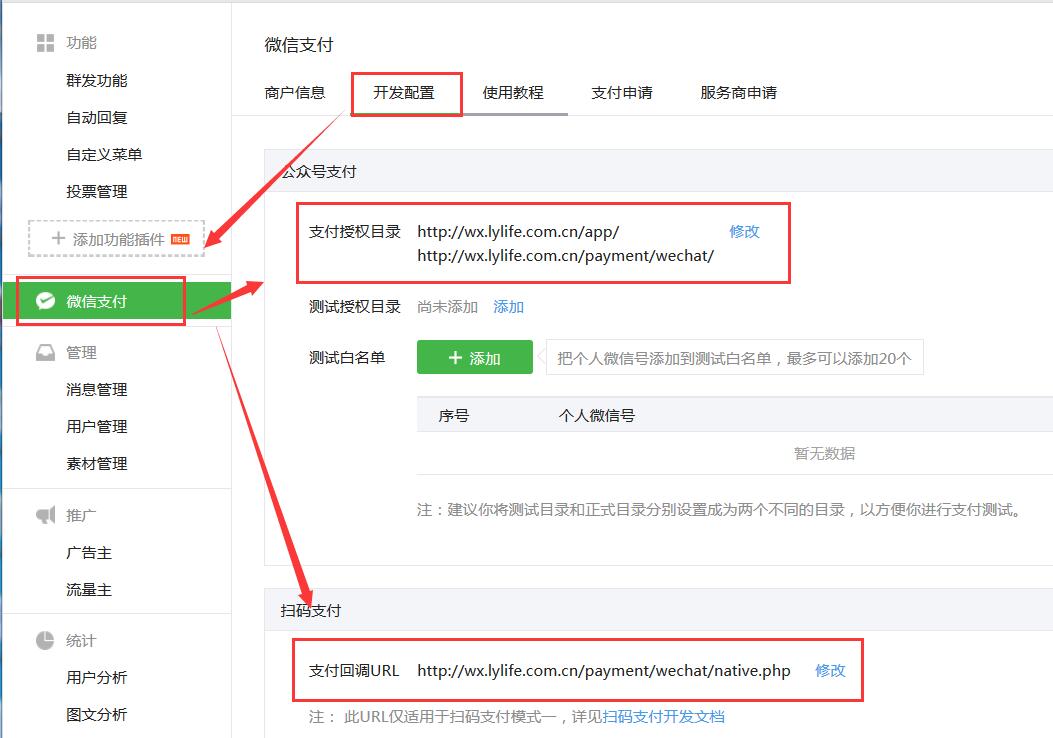1053x738 pixels.
Task: Switch to the 商户信息 tab
Action: [295, 93]
